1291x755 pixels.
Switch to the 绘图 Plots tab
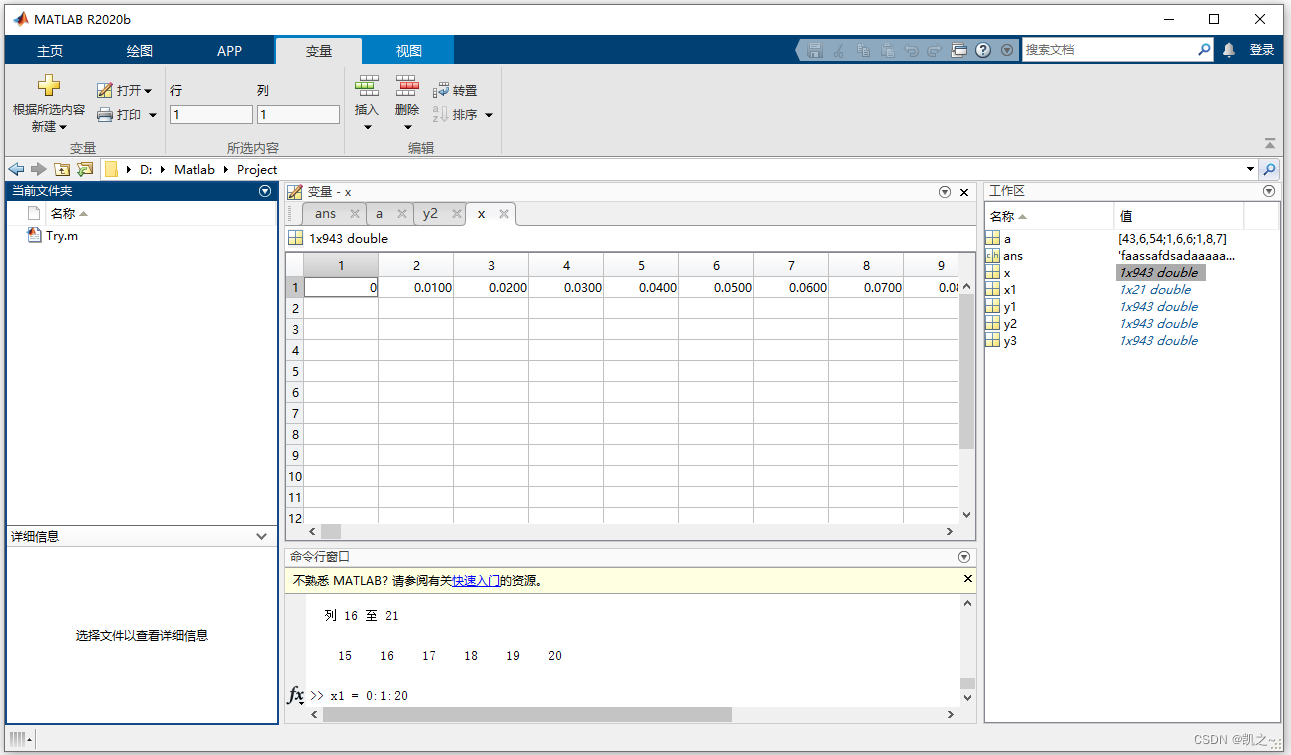point(140,51)
